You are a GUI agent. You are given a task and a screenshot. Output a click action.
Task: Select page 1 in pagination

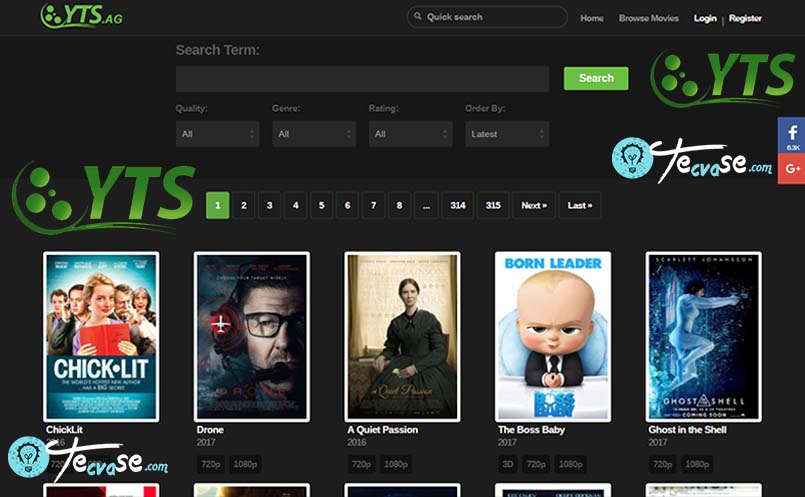[x=218, y=205]
